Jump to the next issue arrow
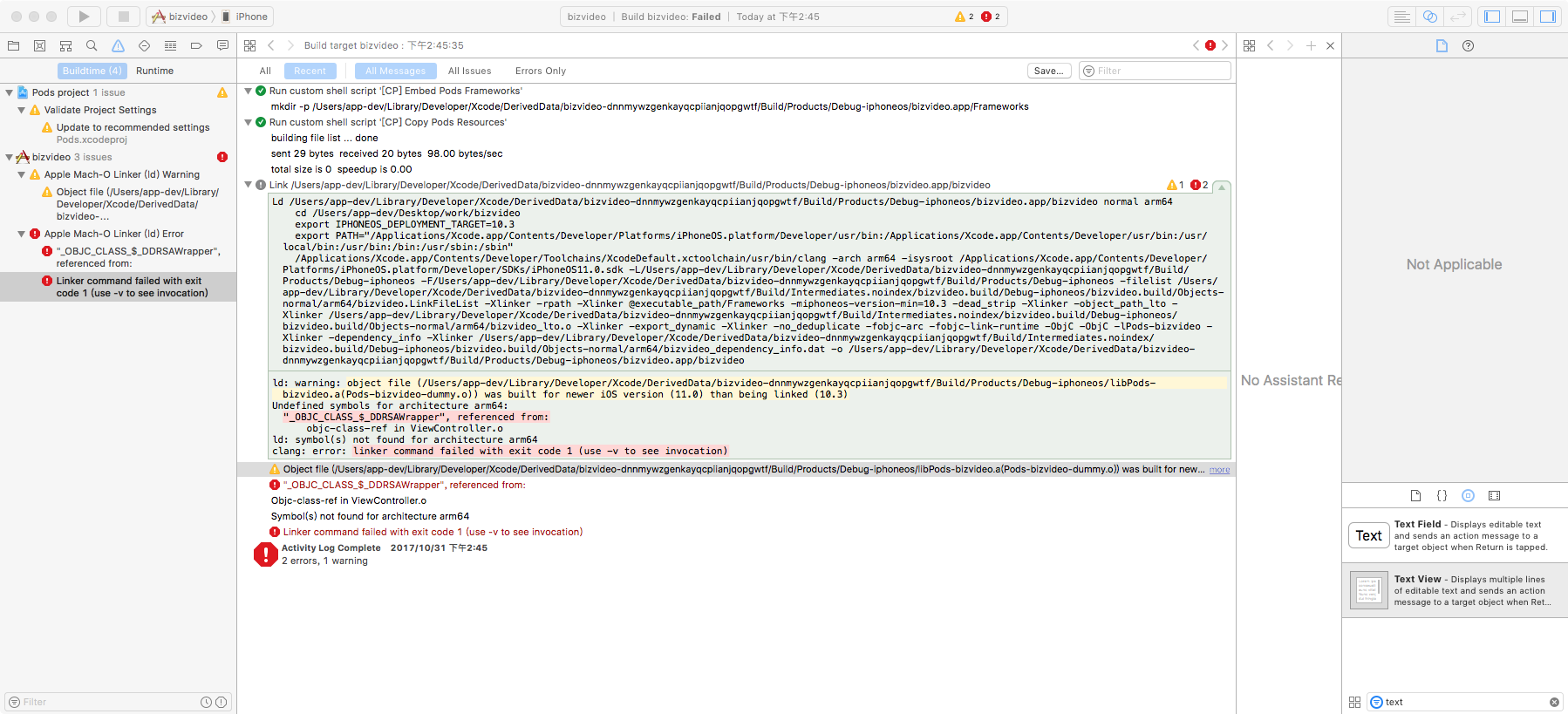Image resolution: width=1568 pixels, height=714 pixels. tap(1224, 45)
